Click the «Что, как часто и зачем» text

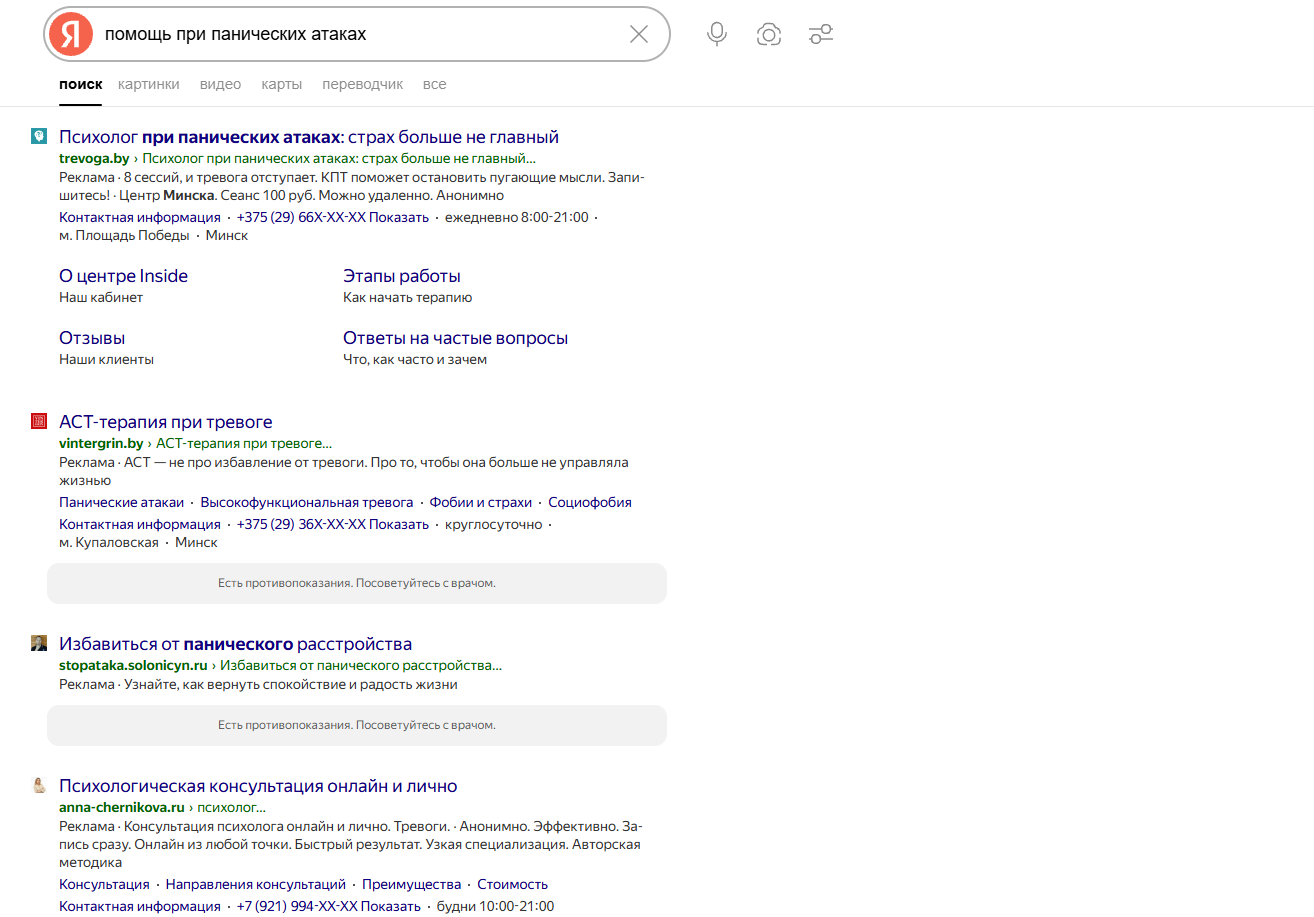pyautogui.click(x=415, y=359)
